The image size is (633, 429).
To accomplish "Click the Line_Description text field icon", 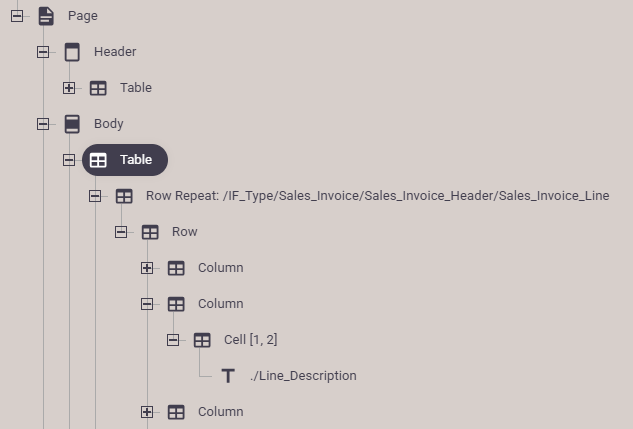I will (228, 376).
